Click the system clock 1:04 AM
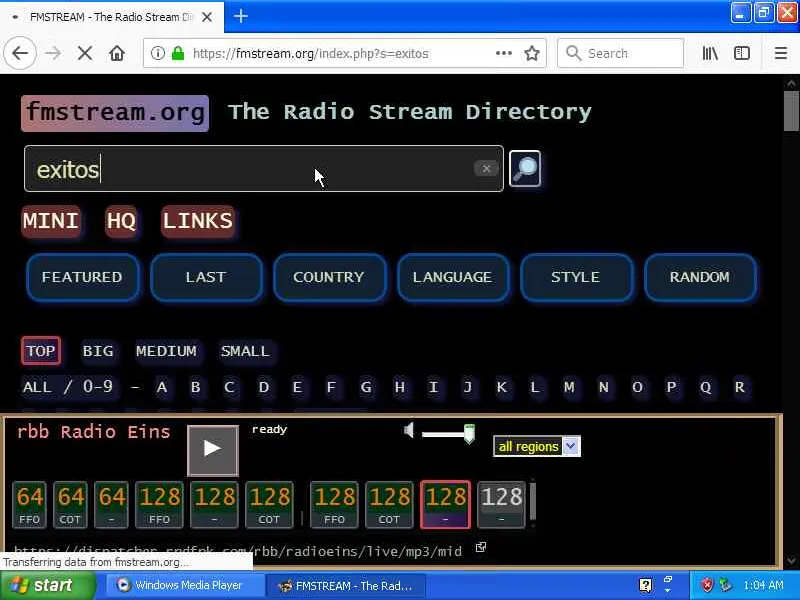Image resolution: width=800 pixels, height=600 pixels. point(764,585)
